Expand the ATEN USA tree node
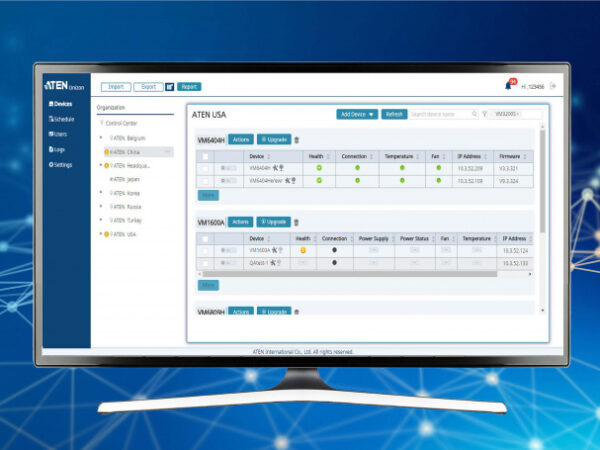This screenshot has height=450, width=600. (x=101, y=234)
